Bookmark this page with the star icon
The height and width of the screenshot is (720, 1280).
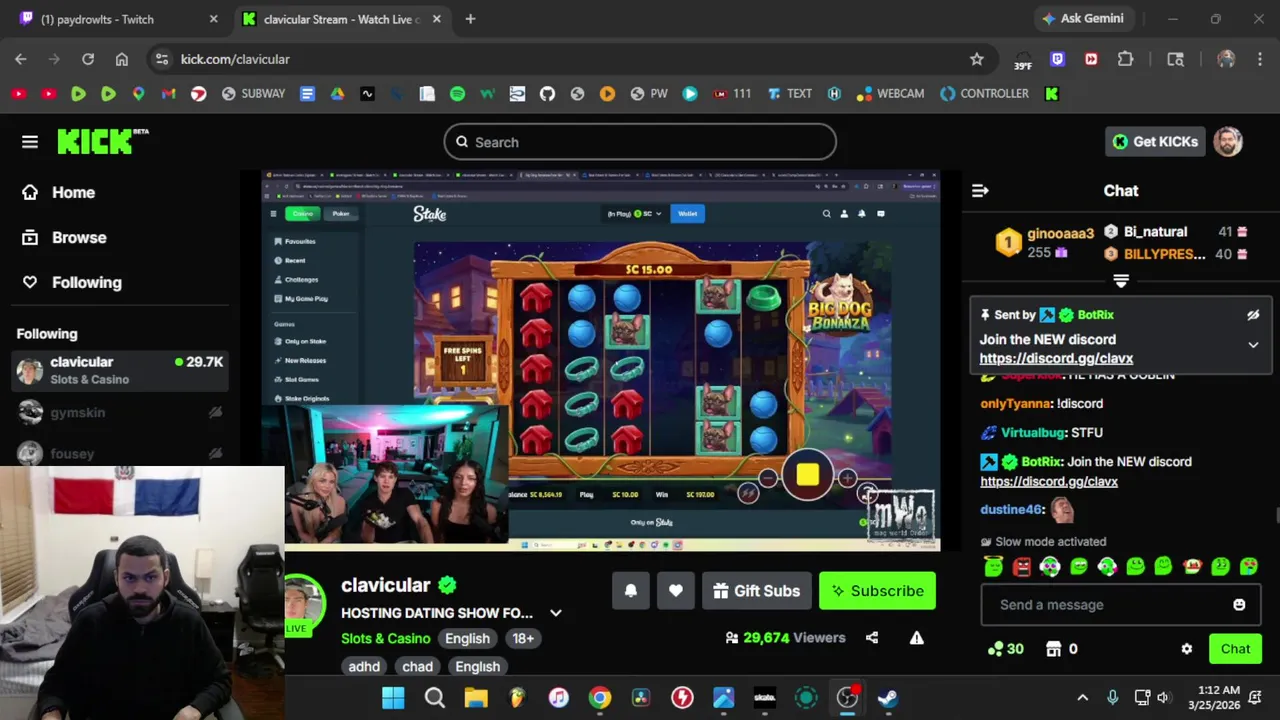click(977, 59)
